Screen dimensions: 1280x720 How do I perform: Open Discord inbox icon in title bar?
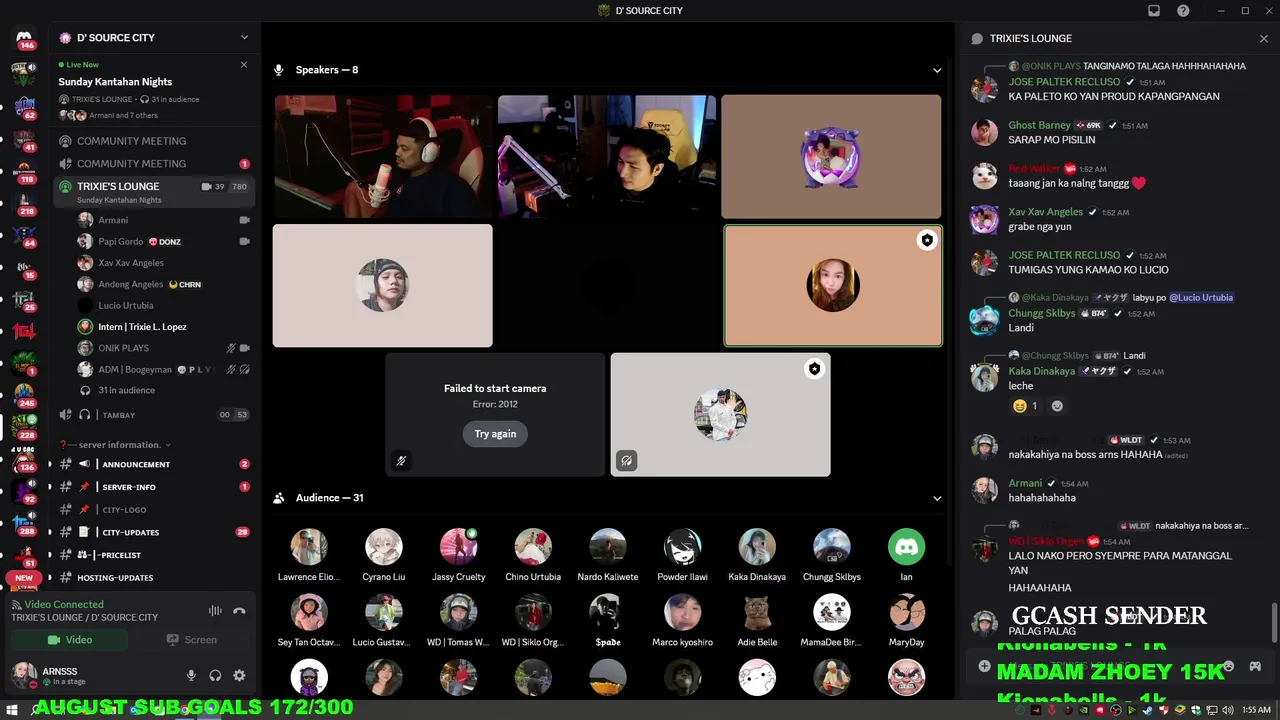point(1154,11)
